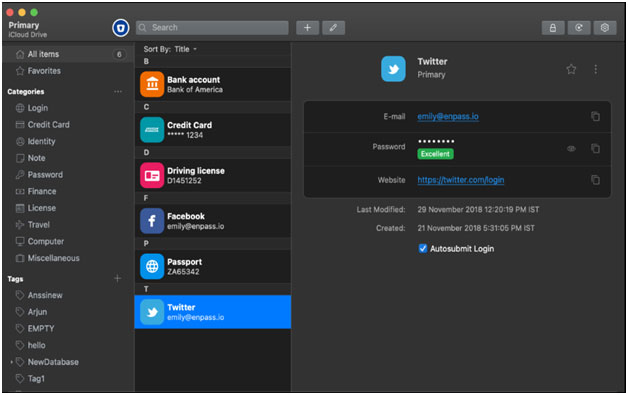Click the Facebook logo icon
The width and height of the screenshot is (628, 395).
[152, 221]
